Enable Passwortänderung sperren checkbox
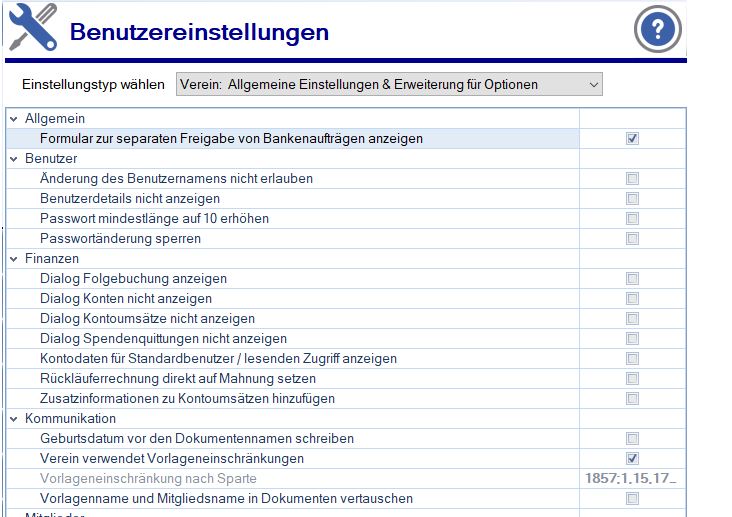Image resolution: width=732 pixels, height=517 pixels. (632, 239)
